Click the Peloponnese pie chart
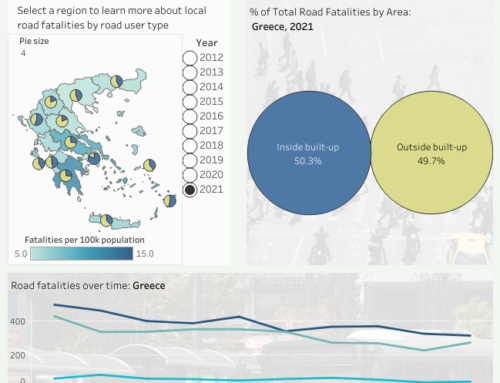Viewport: 500px width, 383px height. (x=66, y=176)
